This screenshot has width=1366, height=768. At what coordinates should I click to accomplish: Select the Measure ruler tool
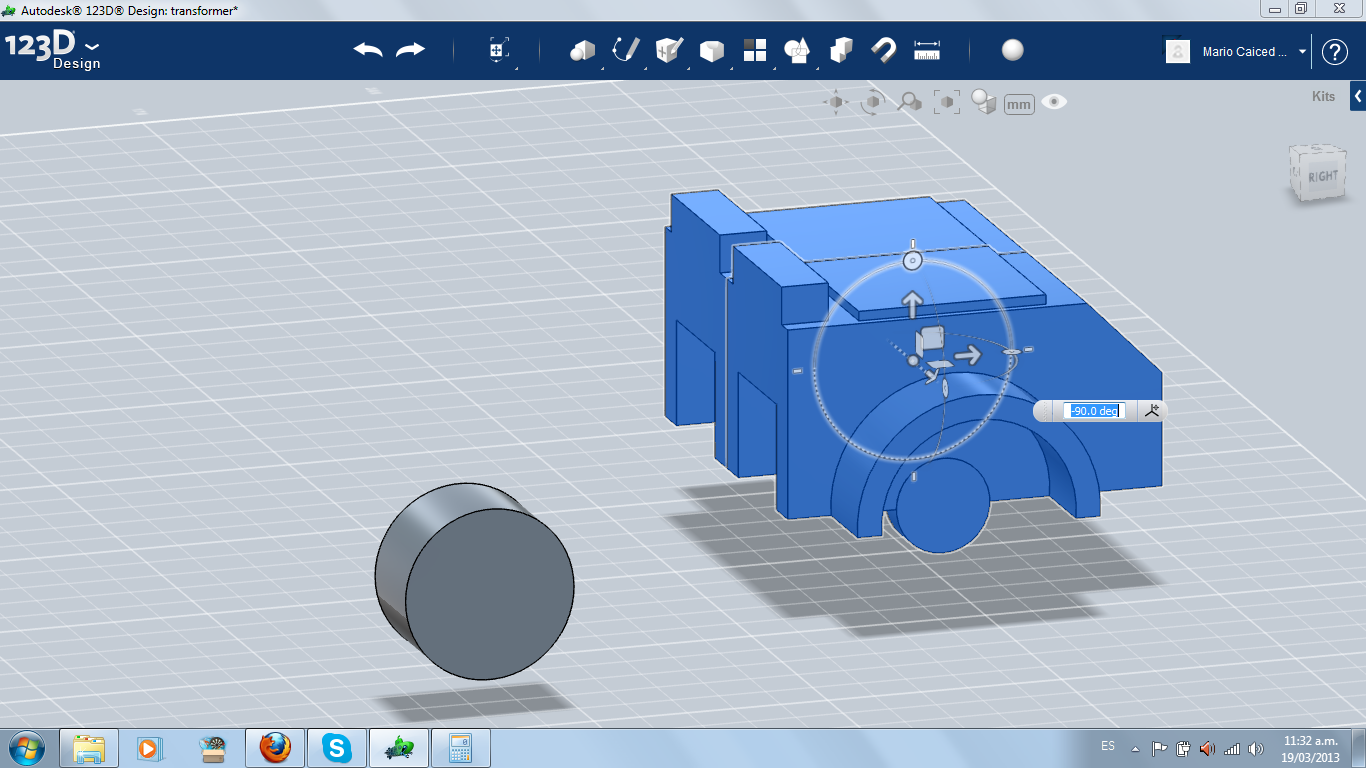point(927,50)
